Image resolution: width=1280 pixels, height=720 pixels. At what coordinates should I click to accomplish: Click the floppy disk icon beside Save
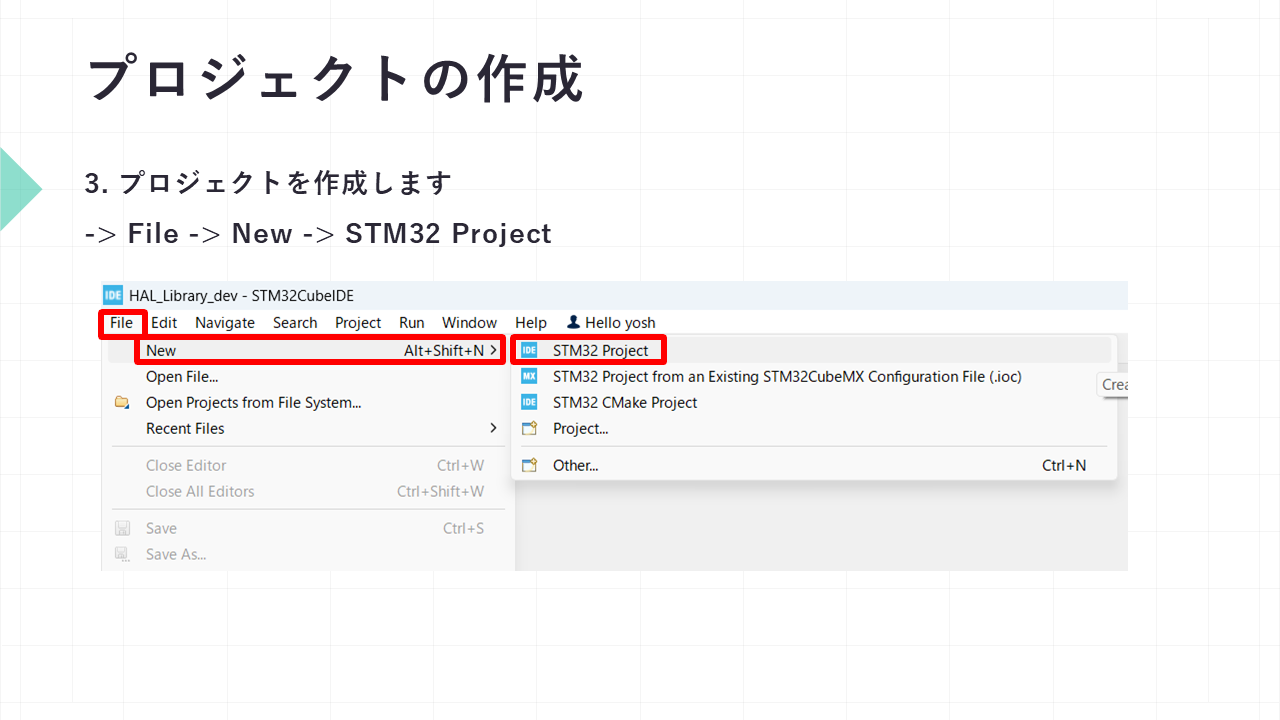point(122,528)
